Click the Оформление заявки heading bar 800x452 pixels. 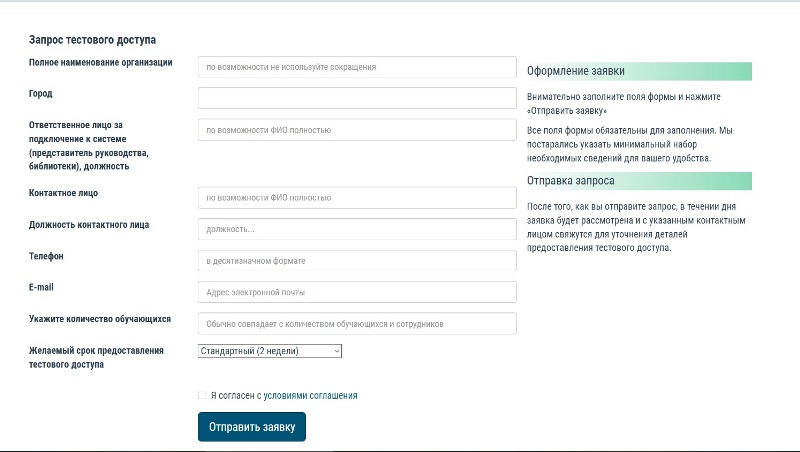(x=639, y=71)
